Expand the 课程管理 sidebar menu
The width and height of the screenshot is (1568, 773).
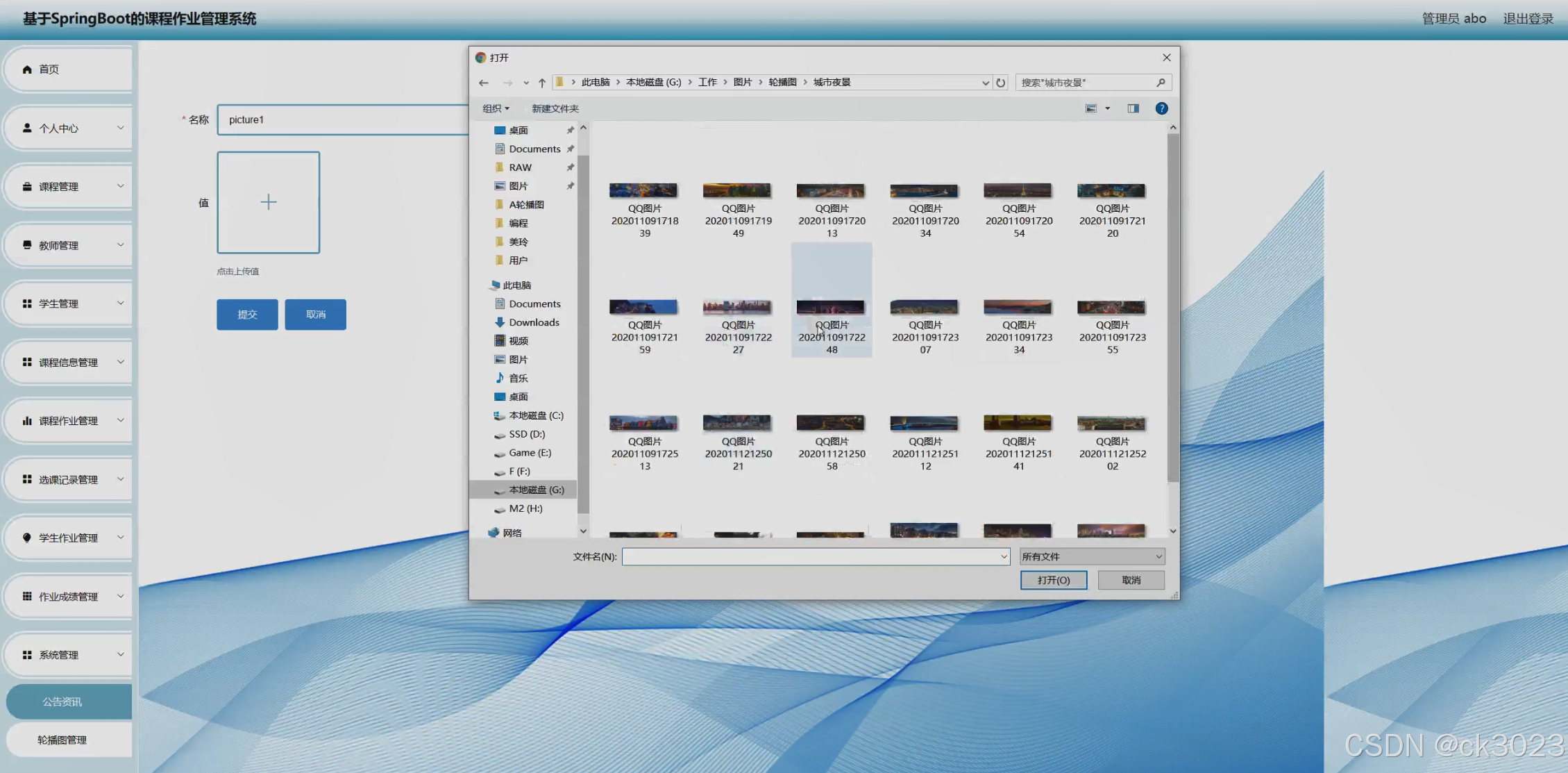click(x=68, y=186)
